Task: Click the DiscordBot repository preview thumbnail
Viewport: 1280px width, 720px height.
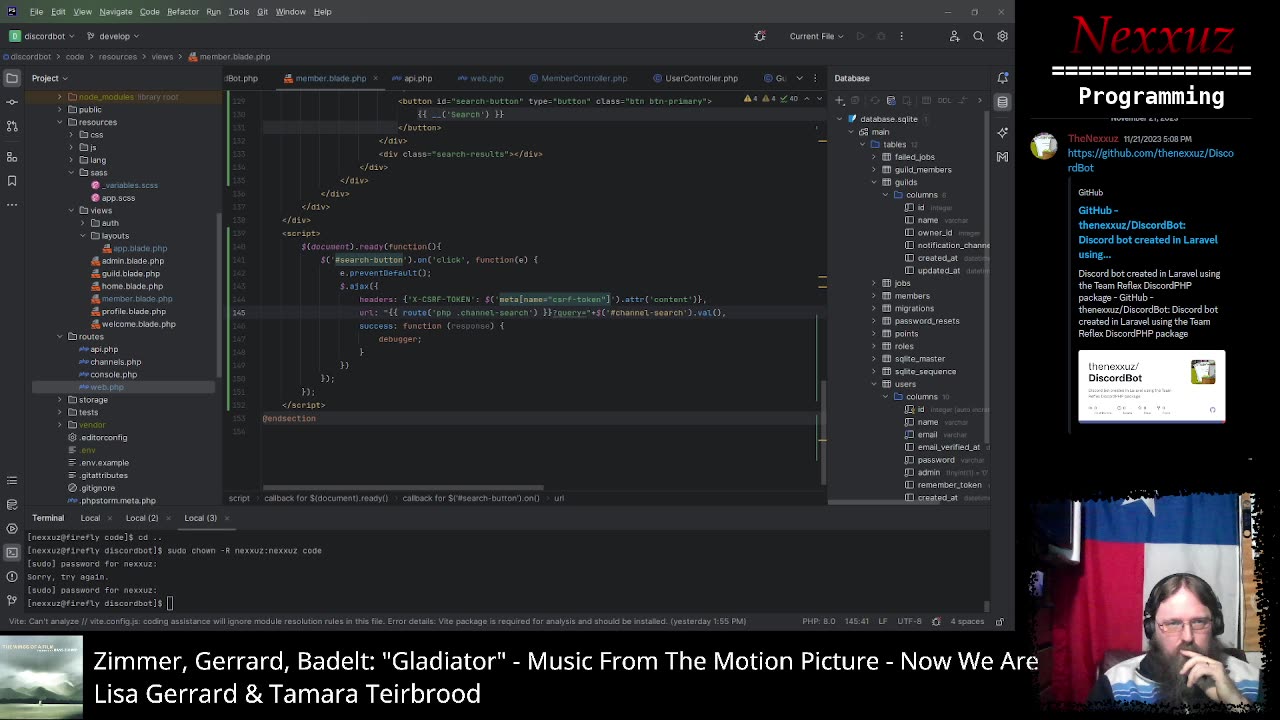Action: (1151, 387)
